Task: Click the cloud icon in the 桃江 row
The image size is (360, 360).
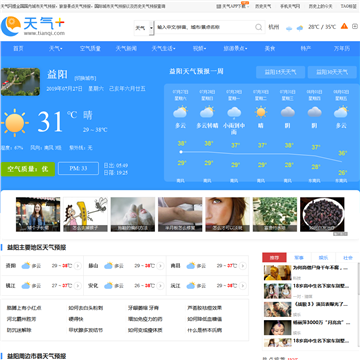Action: click(x=26, y=286)
